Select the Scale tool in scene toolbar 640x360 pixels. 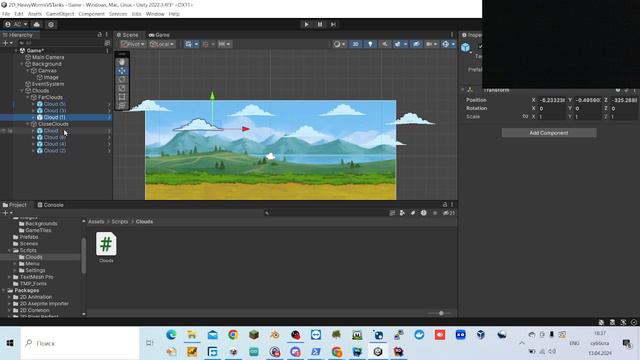(x=122, y=88)
